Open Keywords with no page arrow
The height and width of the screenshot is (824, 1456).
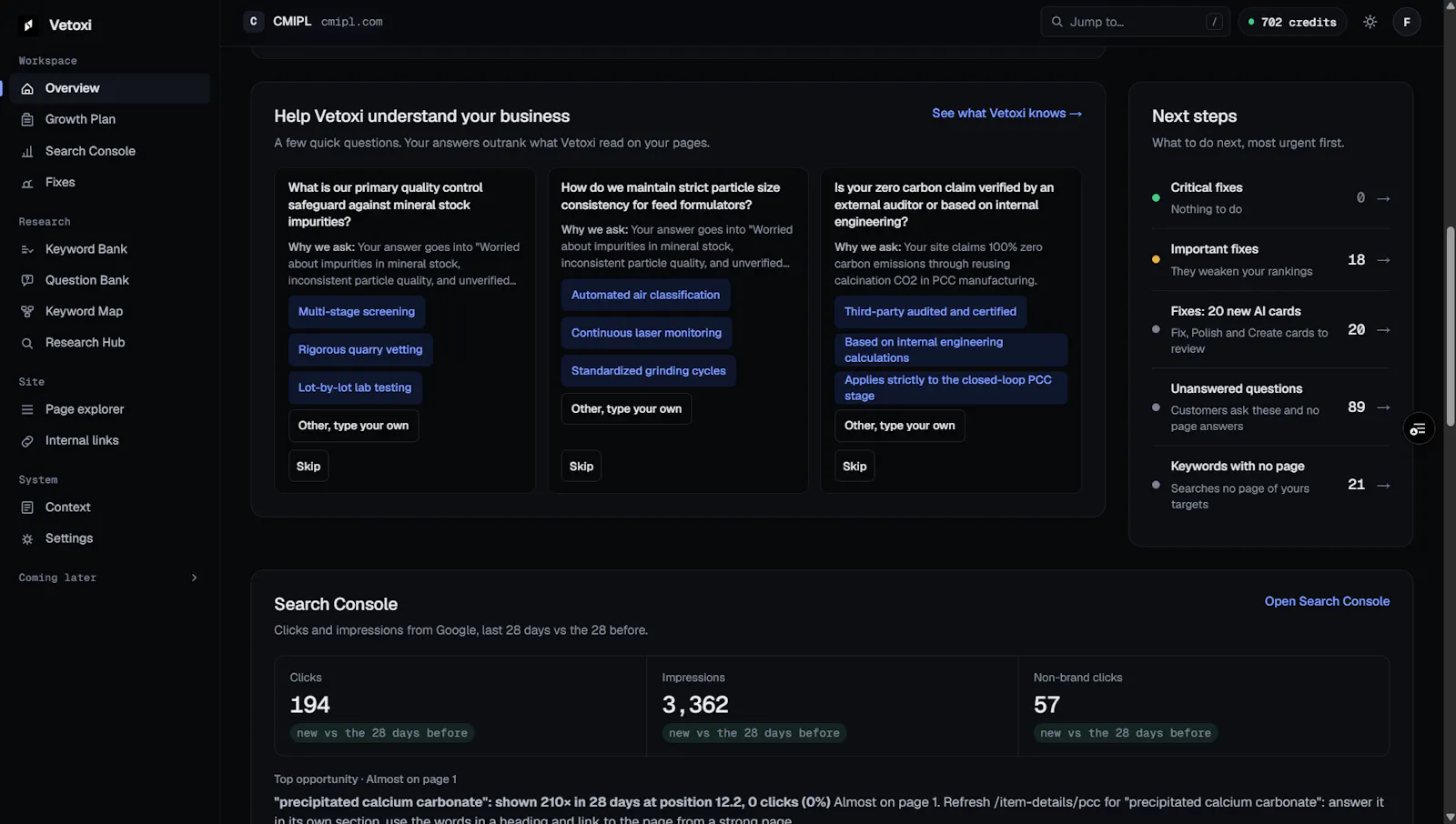[1383, 486]
